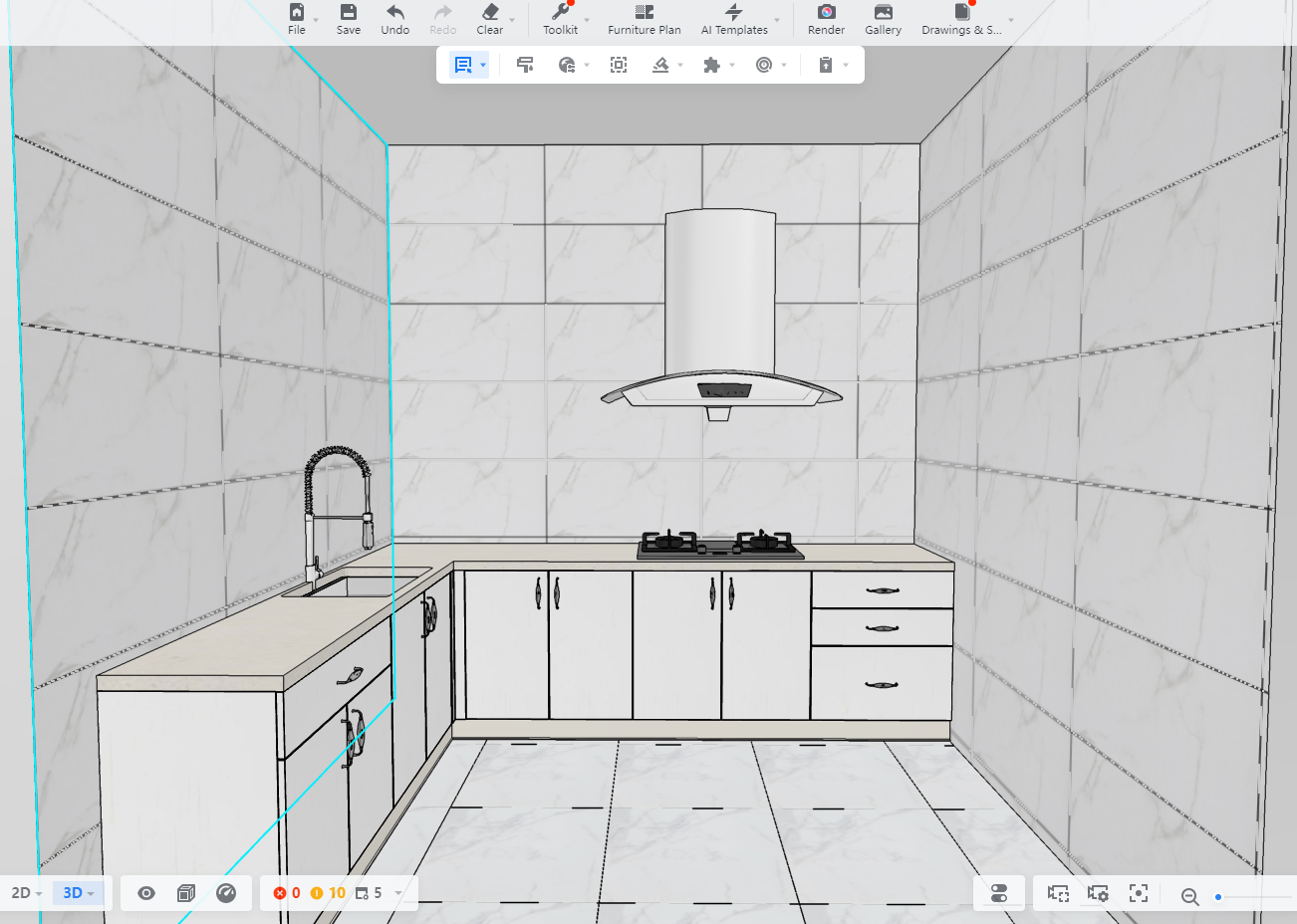Expand the AI Templates dropdown arrow
Viewport: 1297px width, 924px height.
[777, 20]
